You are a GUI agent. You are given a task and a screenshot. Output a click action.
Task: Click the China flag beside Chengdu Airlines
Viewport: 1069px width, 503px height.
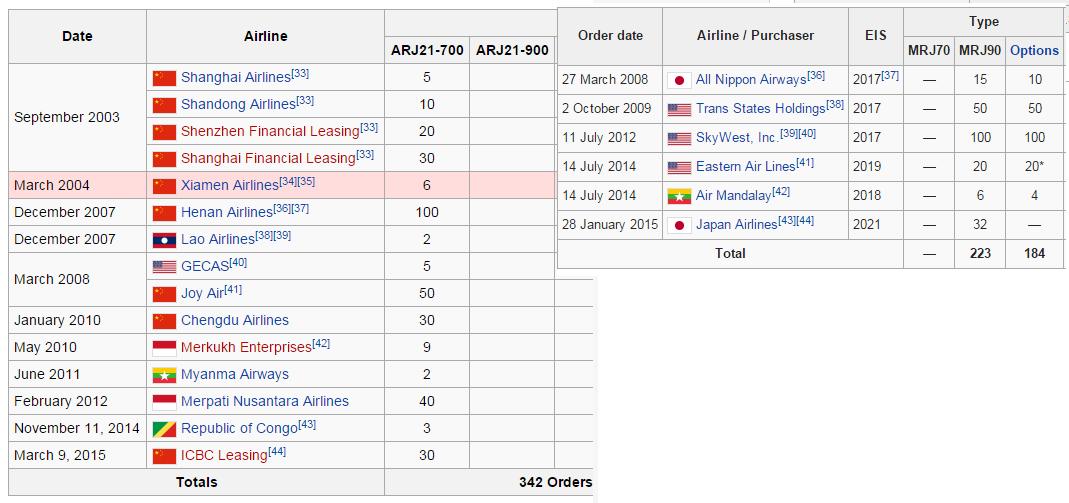click(x=164, y=321)
